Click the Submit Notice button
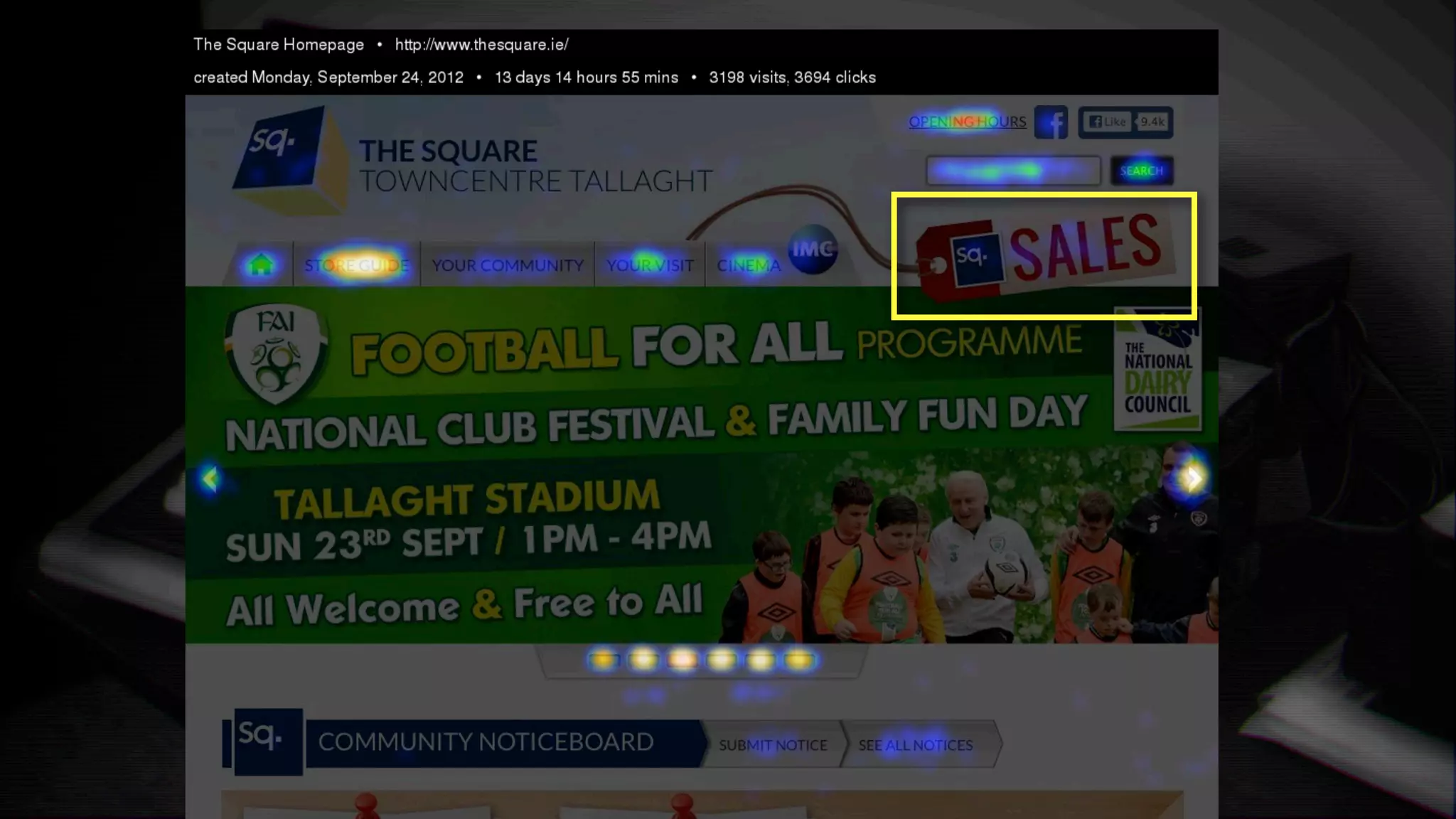The image size is (1456, 819). [x=773, y=745]
